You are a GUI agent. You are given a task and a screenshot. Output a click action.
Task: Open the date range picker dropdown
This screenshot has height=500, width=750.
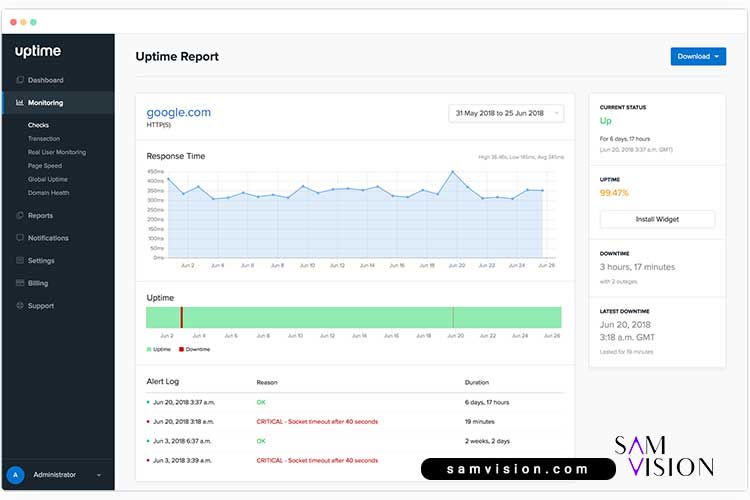506,113
